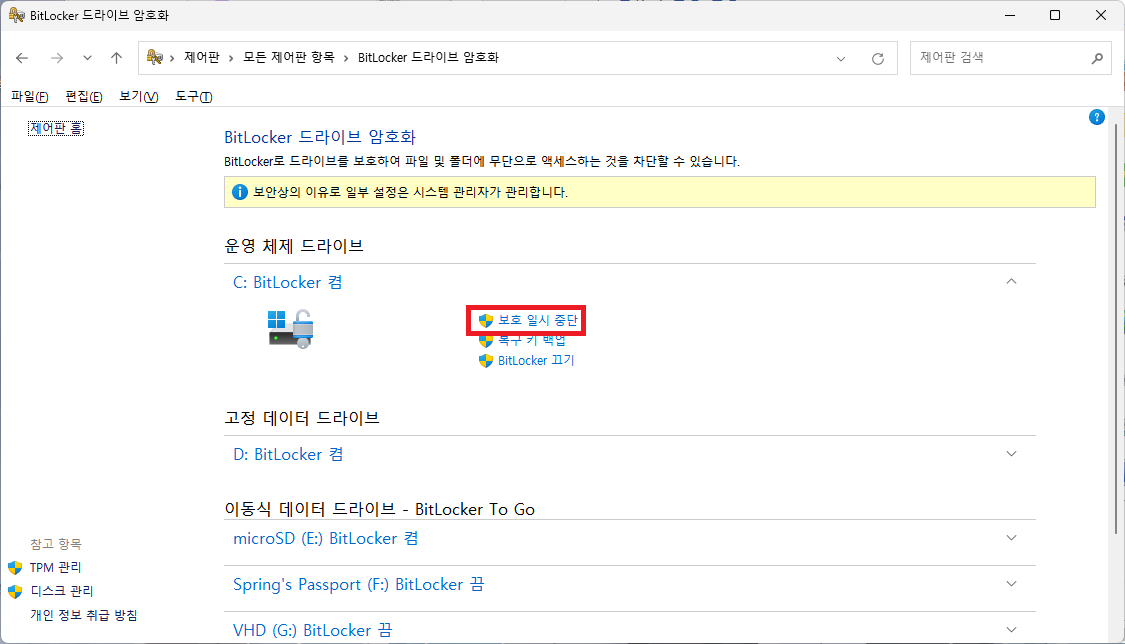
Task: Open the 보기(V) menu
Action: [x=138, y=96]
